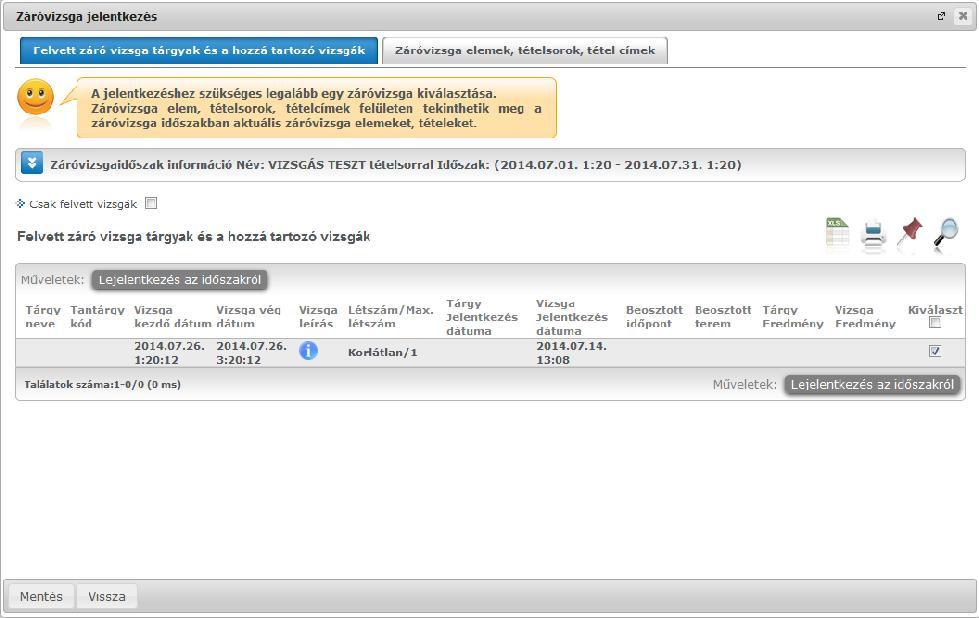Viewport: 979px width, 618px height.
Task: Check the Kiválaszt header select-all checkbox
Action: click(x=935, y=323)
